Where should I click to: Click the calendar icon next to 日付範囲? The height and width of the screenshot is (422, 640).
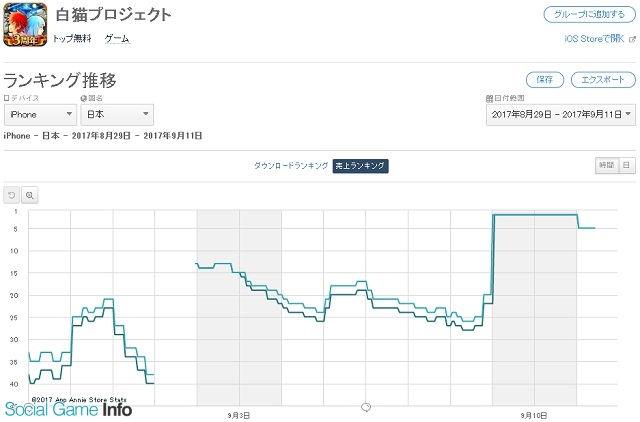tap(489, 98)
